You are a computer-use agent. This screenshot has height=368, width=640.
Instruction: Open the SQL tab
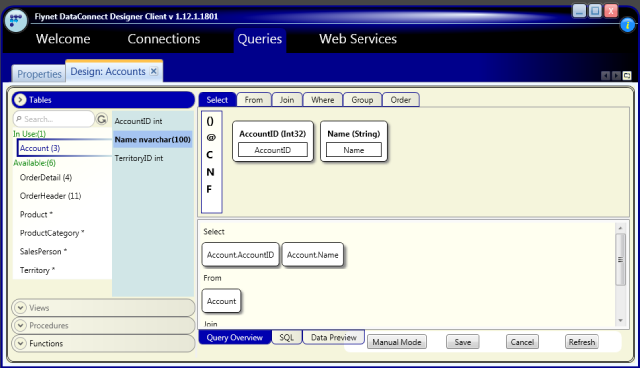[x=287, y=338]
